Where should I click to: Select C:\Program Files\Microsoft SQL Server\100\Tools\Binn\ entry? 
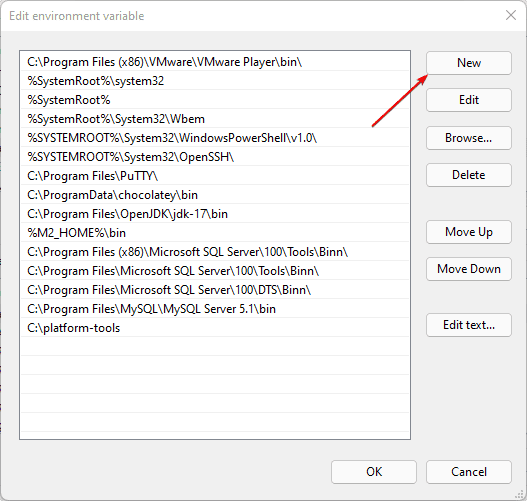[x=215, y=270]
